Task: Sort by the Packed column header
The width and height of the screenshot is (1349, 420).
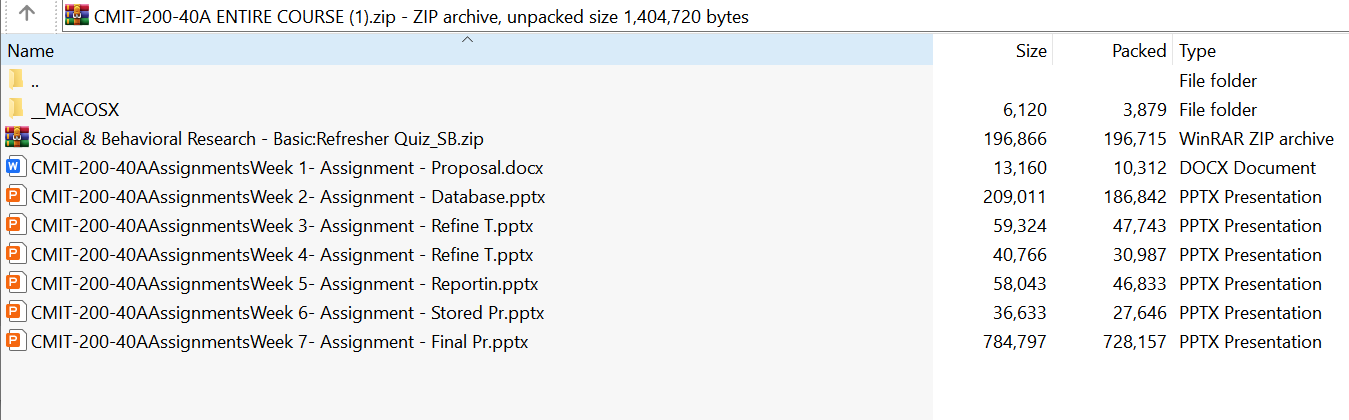Action: [1138, 51]
